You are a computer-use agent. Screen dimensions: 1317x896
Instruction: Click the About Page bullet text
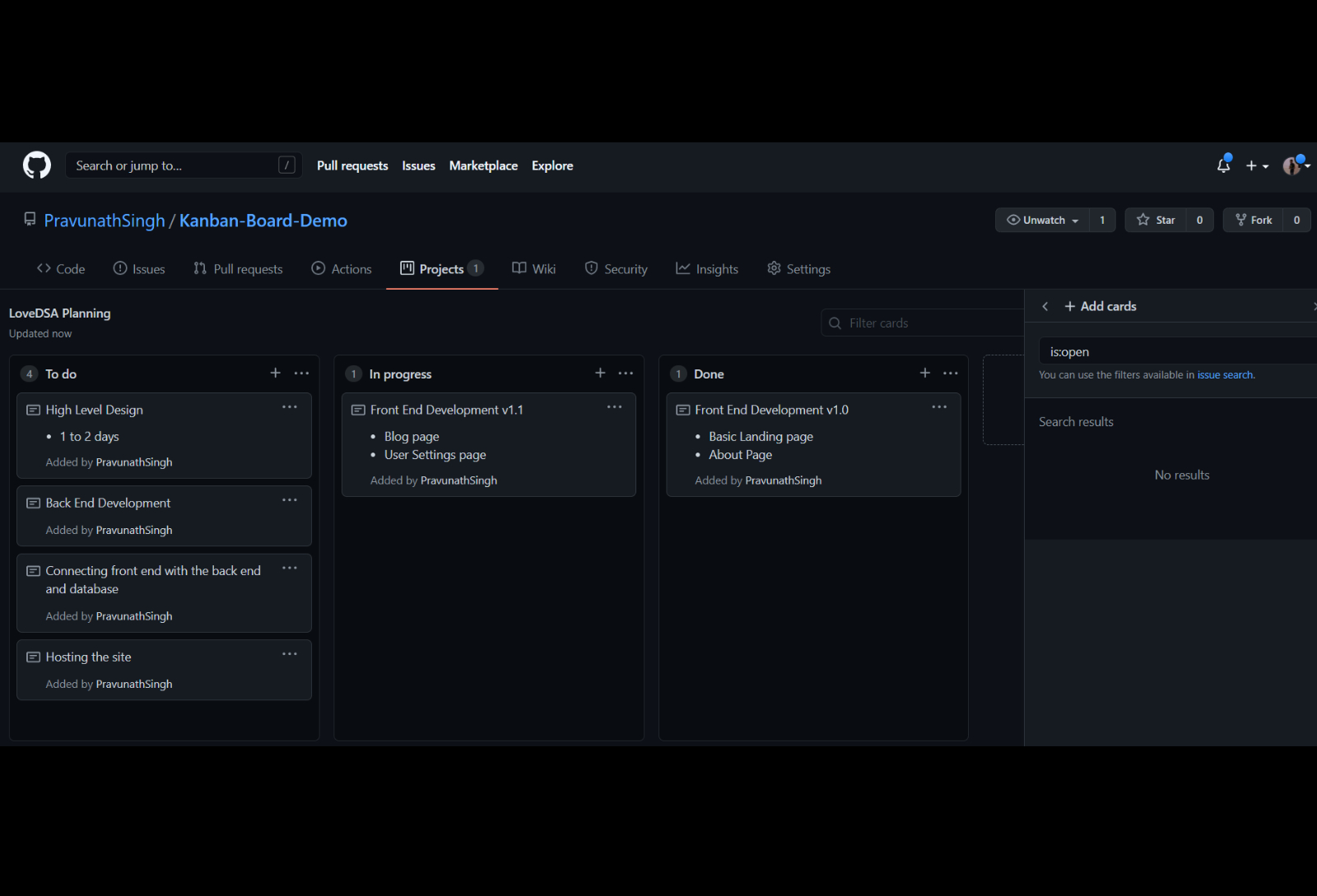[x=740, y=455]
